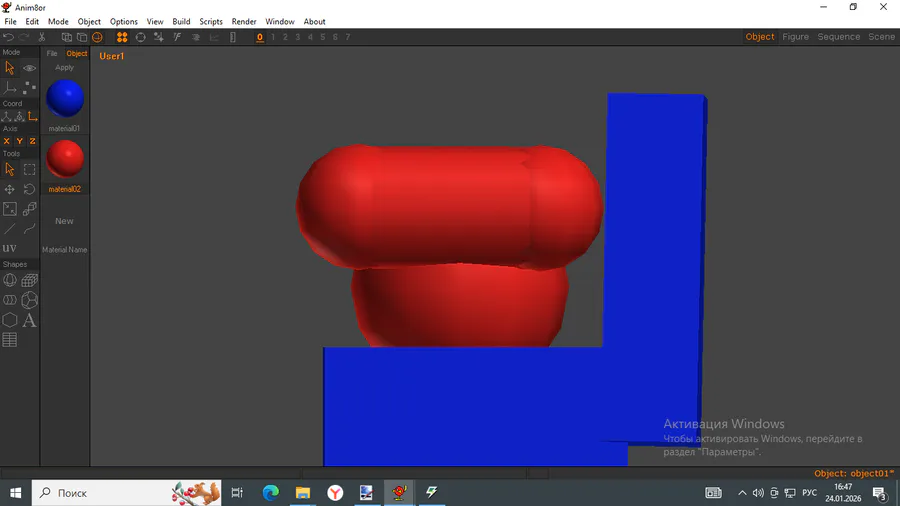This screenshot has width=900, height=506.
Task: Open Windows Start menu
Action: tap(15, 493)
